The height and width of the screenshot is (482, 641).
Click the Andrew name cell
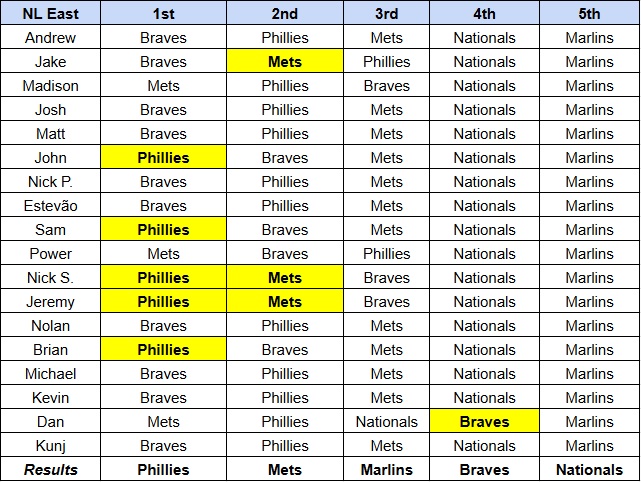click(50, 38)
